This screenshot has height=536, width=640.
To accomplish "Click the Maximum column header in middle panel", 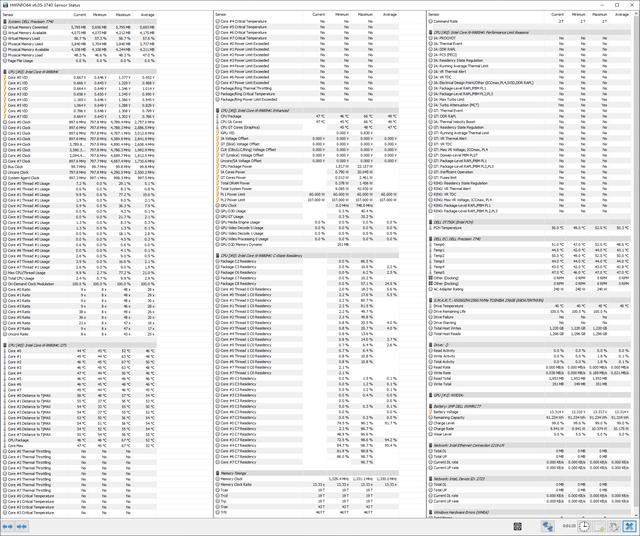I will [365, 15].
